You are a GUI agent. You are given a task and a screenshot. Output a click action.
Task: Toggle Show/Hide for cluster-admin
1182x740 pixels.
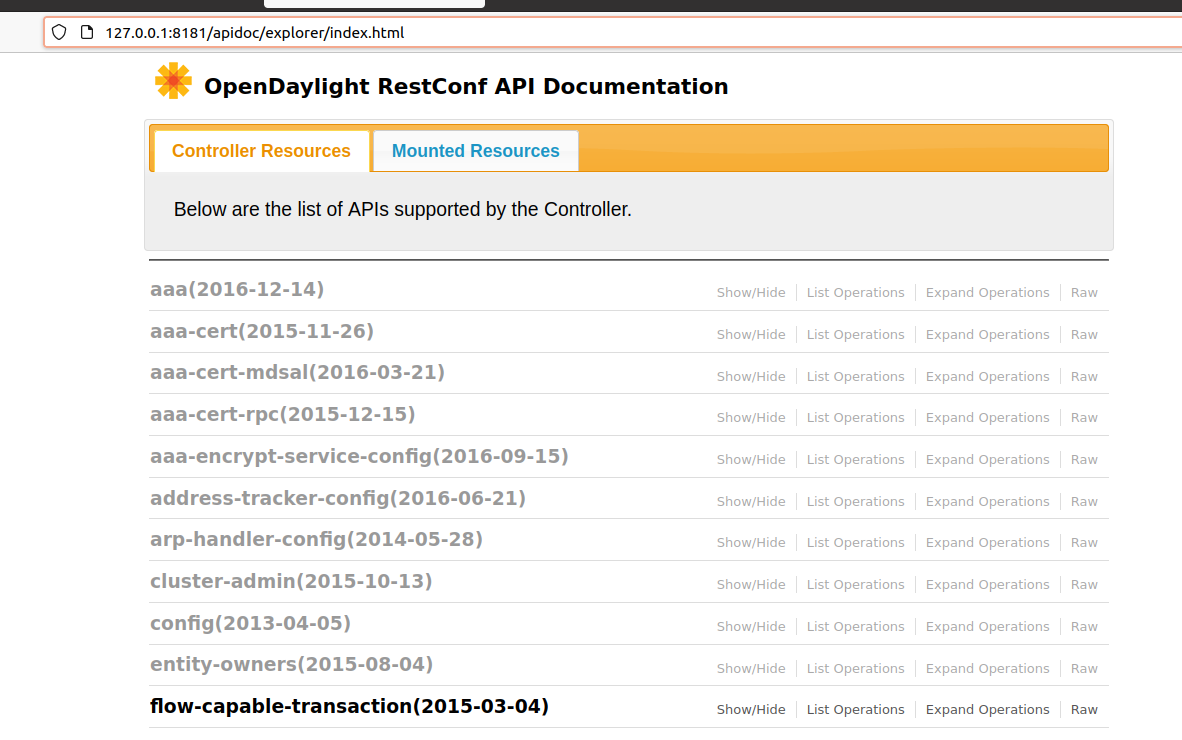pos(751,585)
